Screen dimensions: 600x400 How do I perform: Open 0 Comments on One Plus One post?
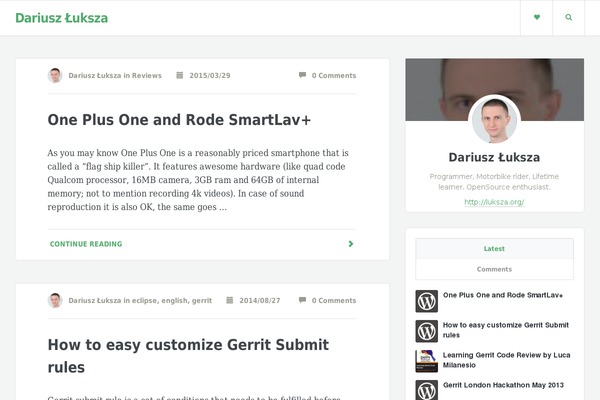coord(334,75)
